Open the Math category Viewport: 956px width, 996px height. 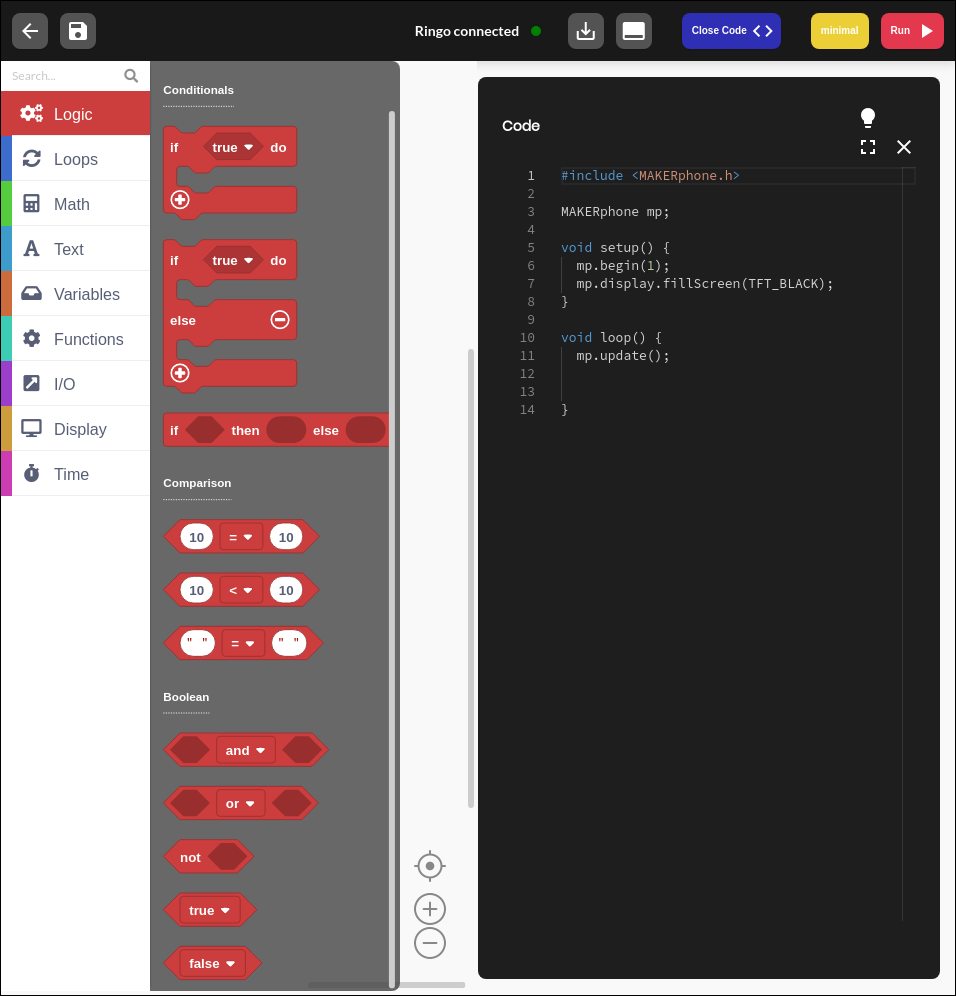(x=76, y=204)
